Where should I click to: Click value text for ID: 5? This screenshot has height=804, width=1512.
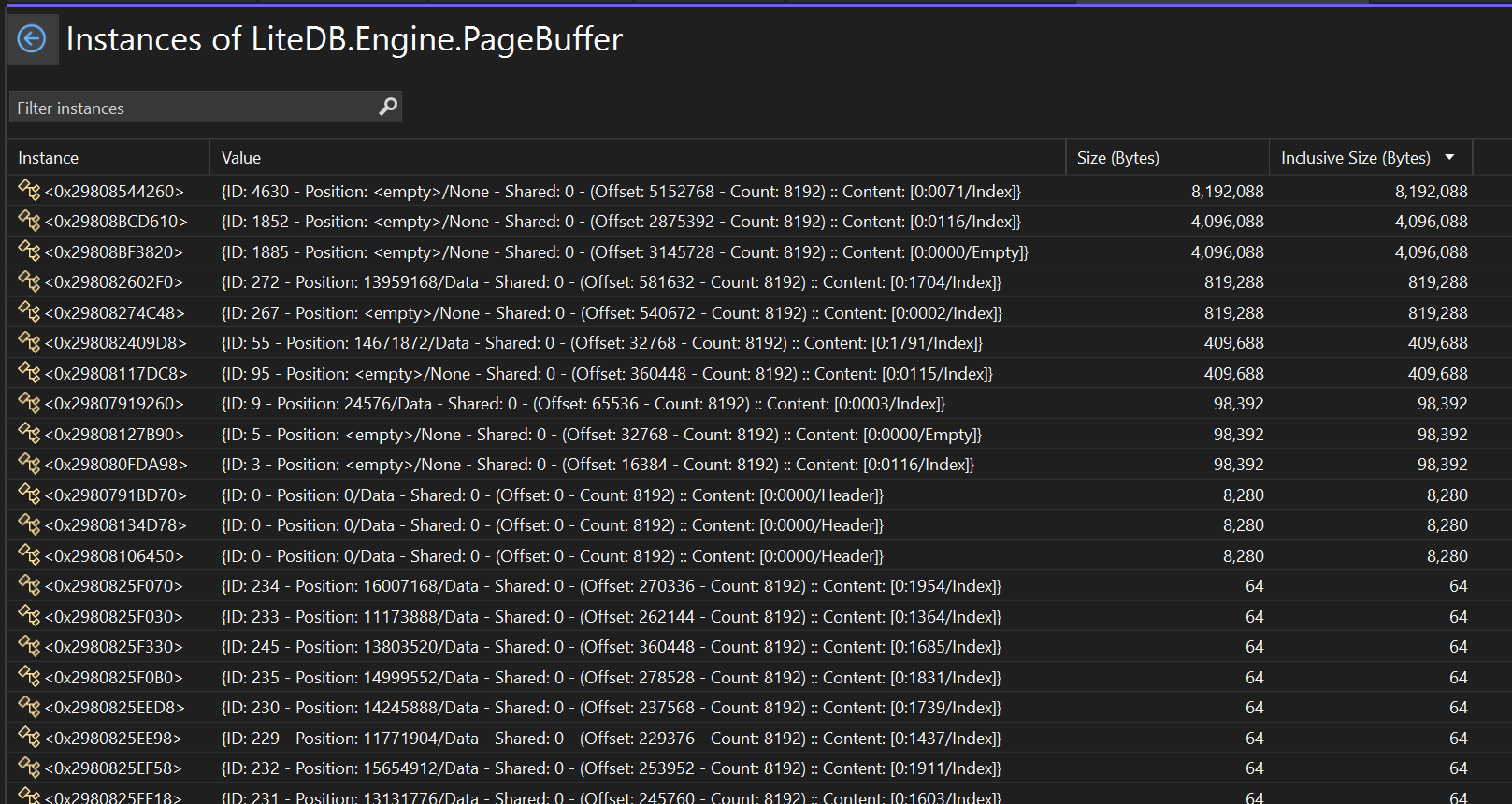(x=601, y=435)
